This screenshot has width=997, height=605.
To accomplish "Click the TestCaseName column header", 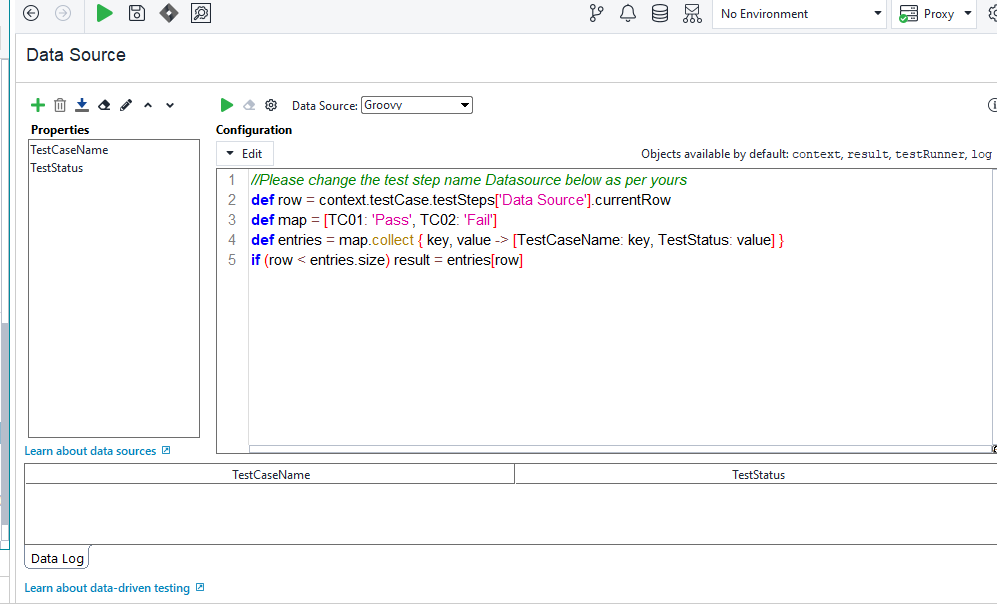I will point(271,475).
